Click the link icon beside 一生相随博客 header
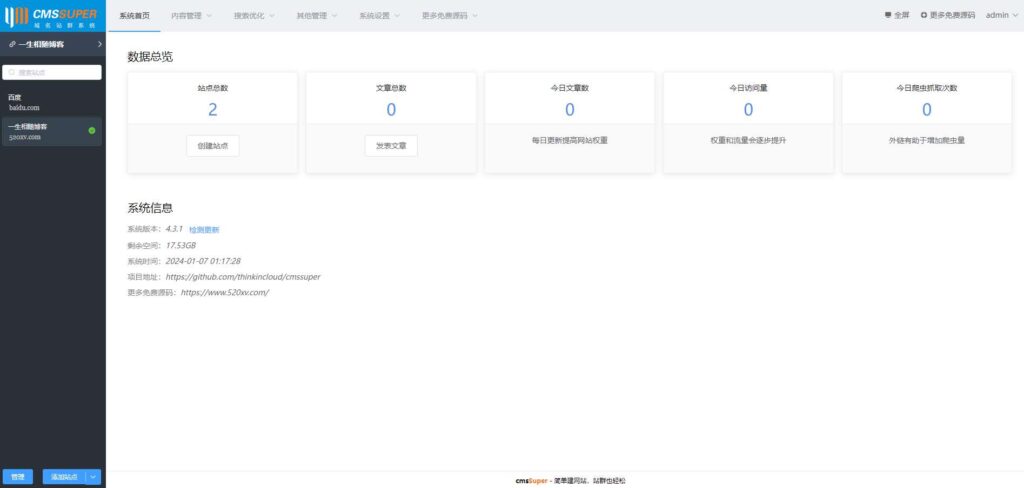This screenshot has height=488, width=1024. click(x=12, y=45)
